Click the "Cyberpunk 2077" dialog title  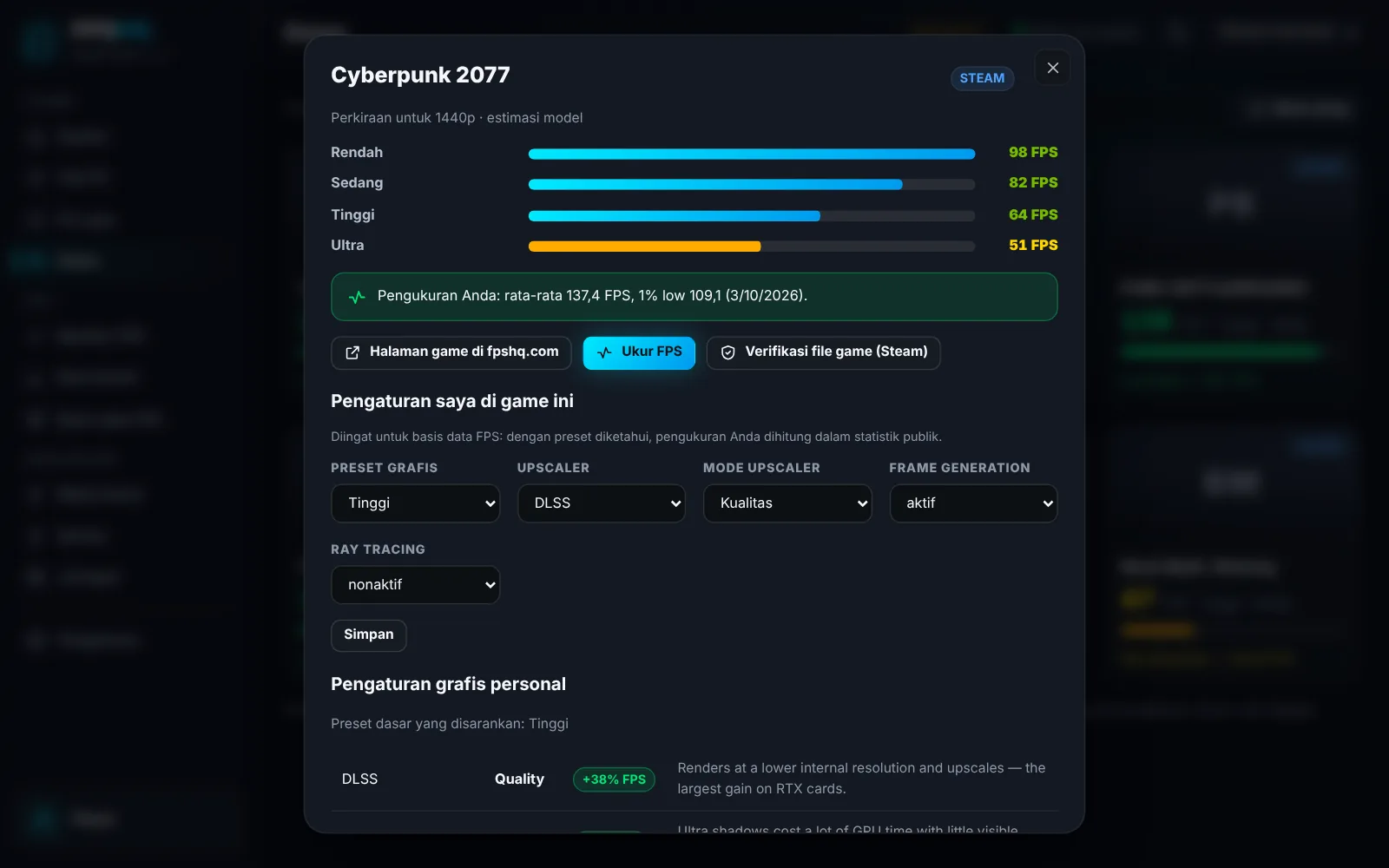(x=420, y=76)
